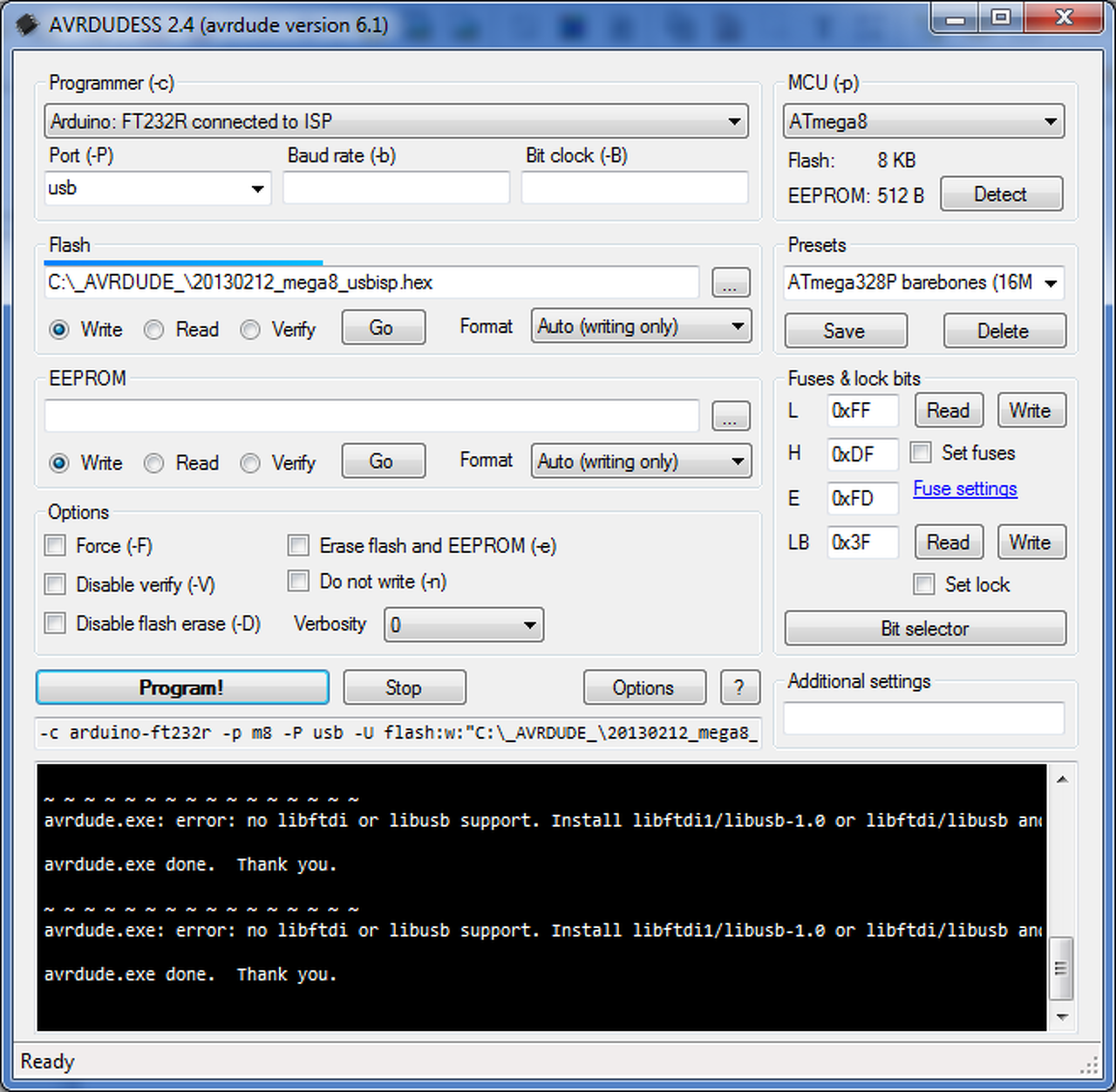
Task: Expand the Presets ATmega328P dropdown
Action: pyautogui.click(x=923, y=283)
